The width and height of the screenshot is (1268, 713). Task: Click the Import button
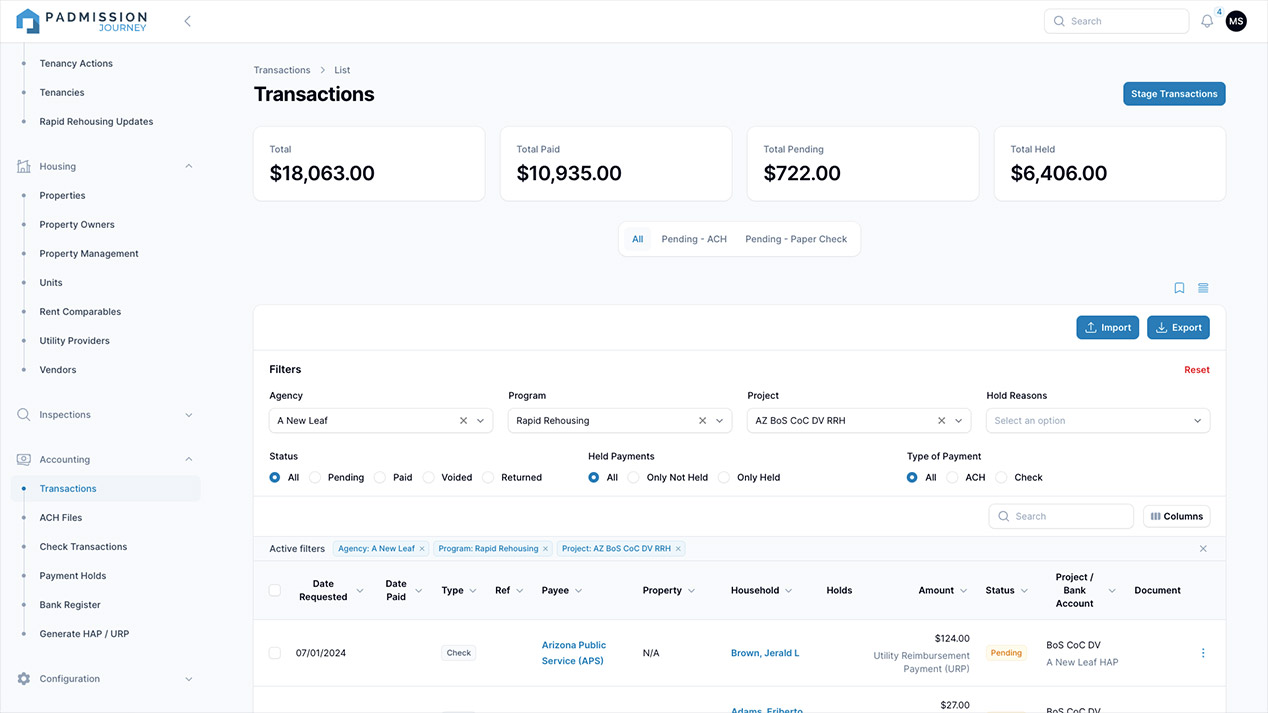pos(1108,328)
